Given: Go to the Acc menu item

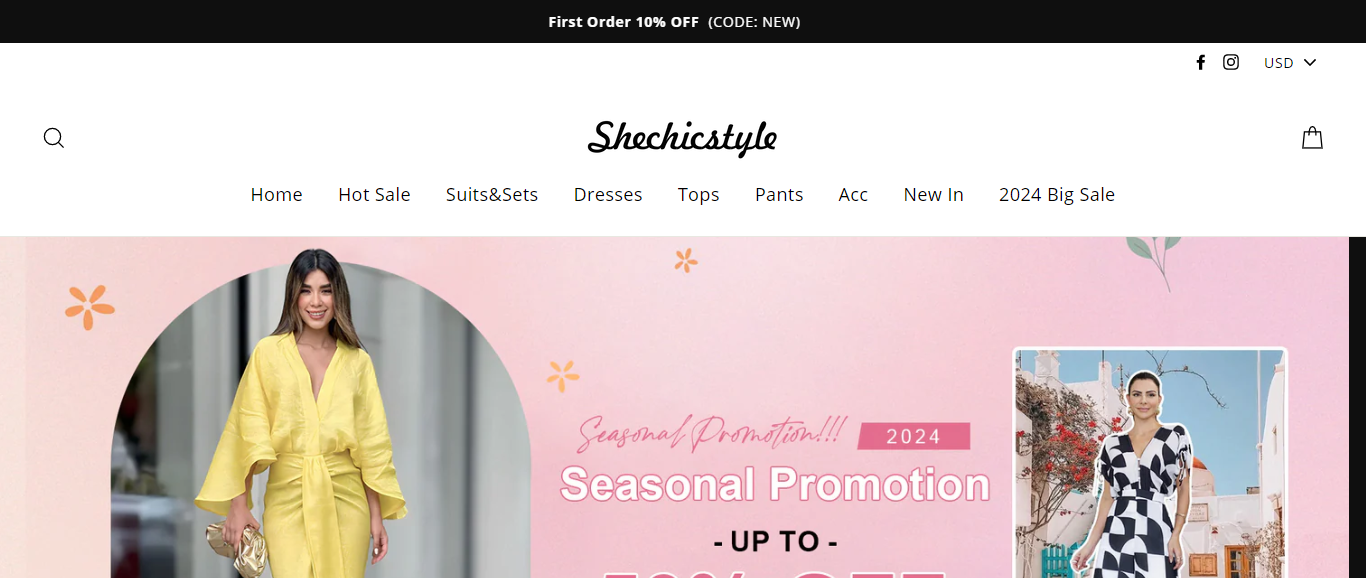Looking at the screenshot, I should coord(853,195).
